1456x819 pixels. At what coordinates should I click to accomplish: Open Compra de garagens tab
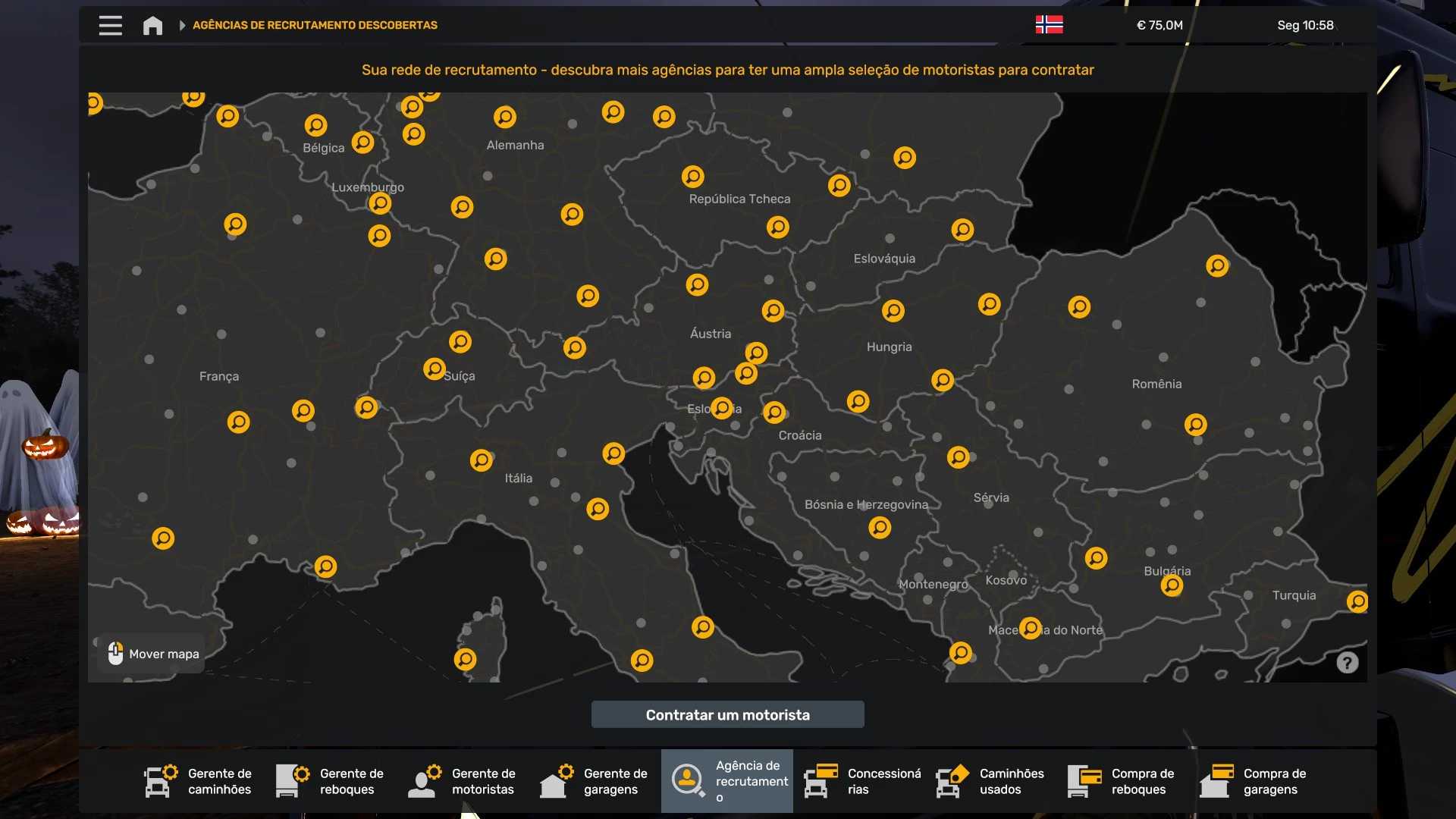[x=1254, y=781]
